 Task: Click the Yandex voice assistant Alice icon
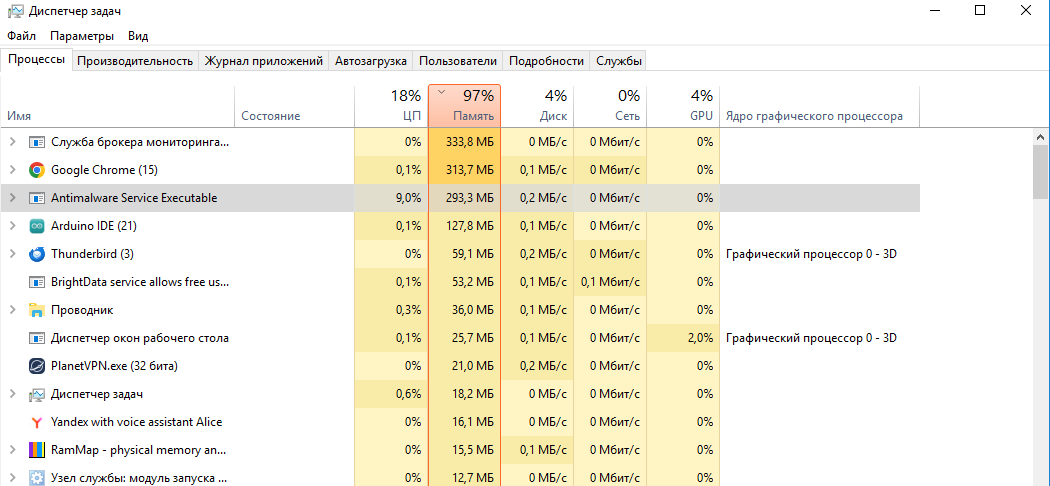point(37,422)
